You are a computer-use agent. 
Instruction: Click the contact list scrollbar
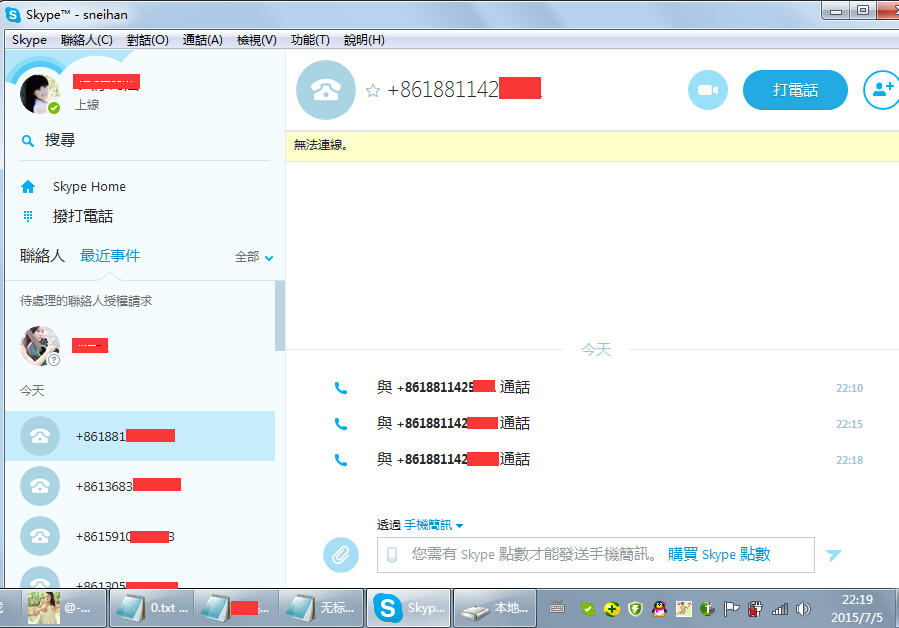pyautogui.click(x=280, y=316)
